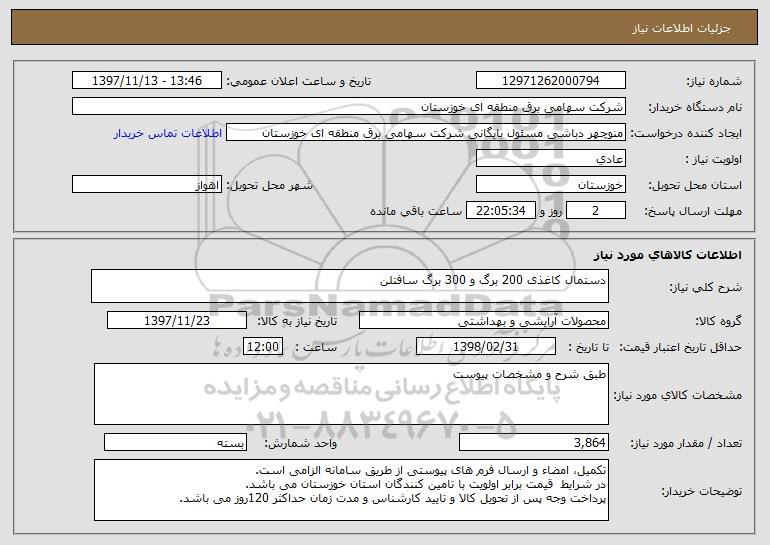Click the buyer notes text area

coord(351,490)
